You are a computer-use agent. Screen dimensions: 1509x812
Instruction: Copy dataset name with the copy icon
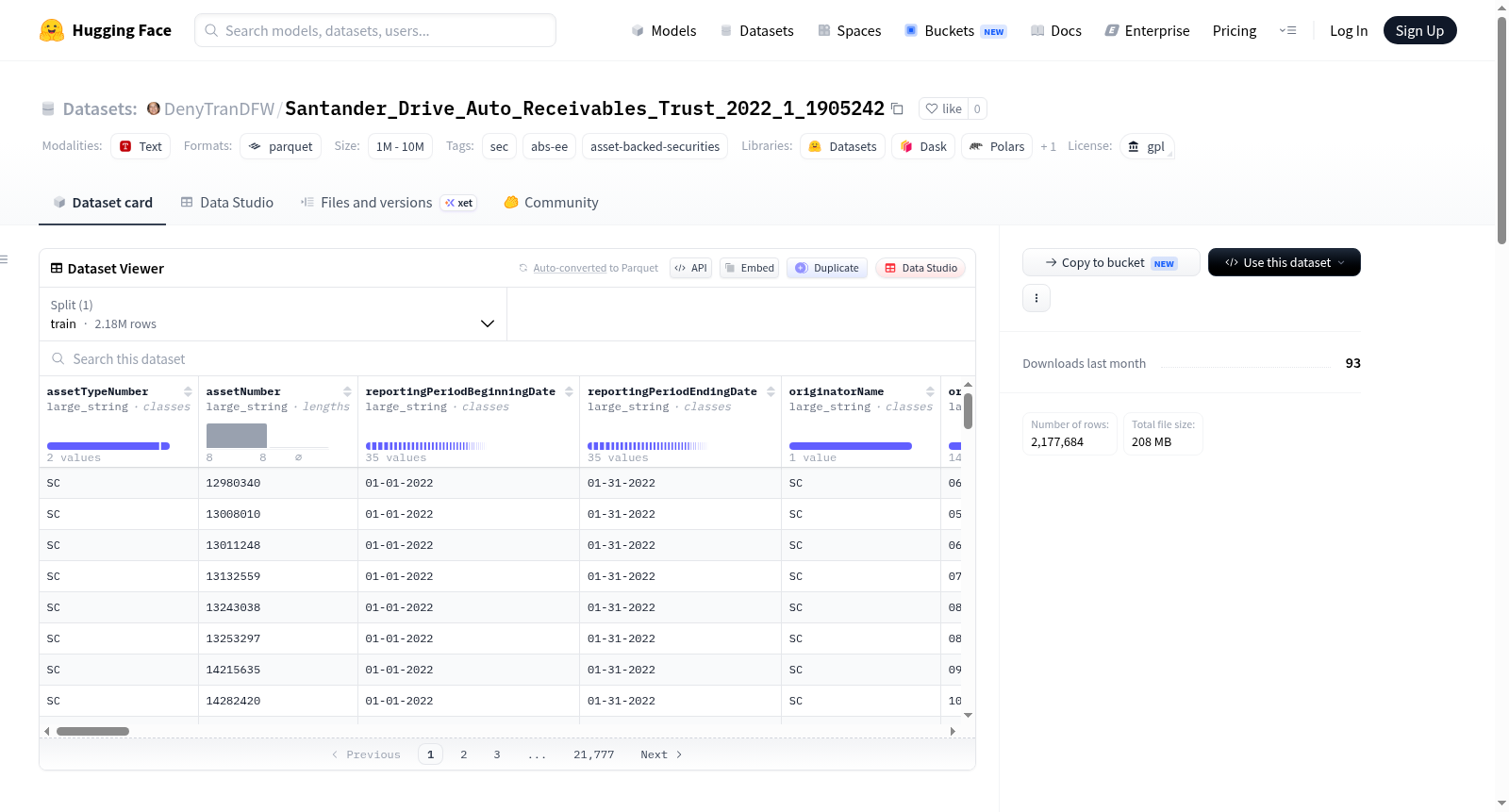coord(897,108)
